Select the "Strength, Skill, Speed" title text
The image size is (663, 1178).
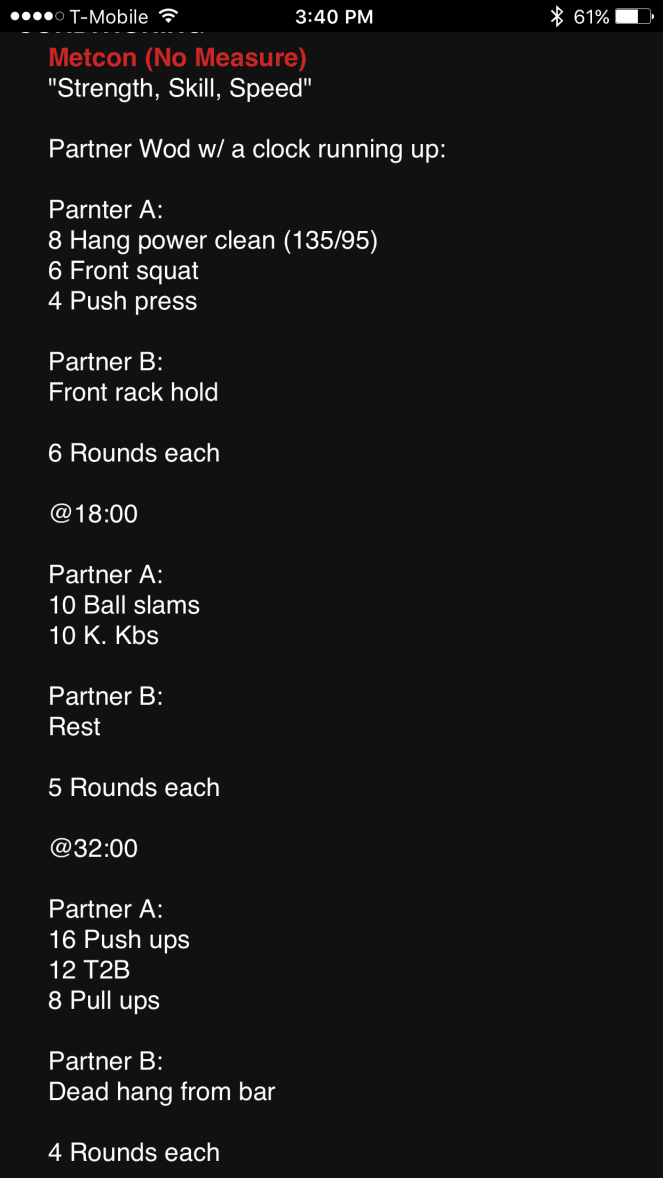pyautogui.click(x=180, y=88)
